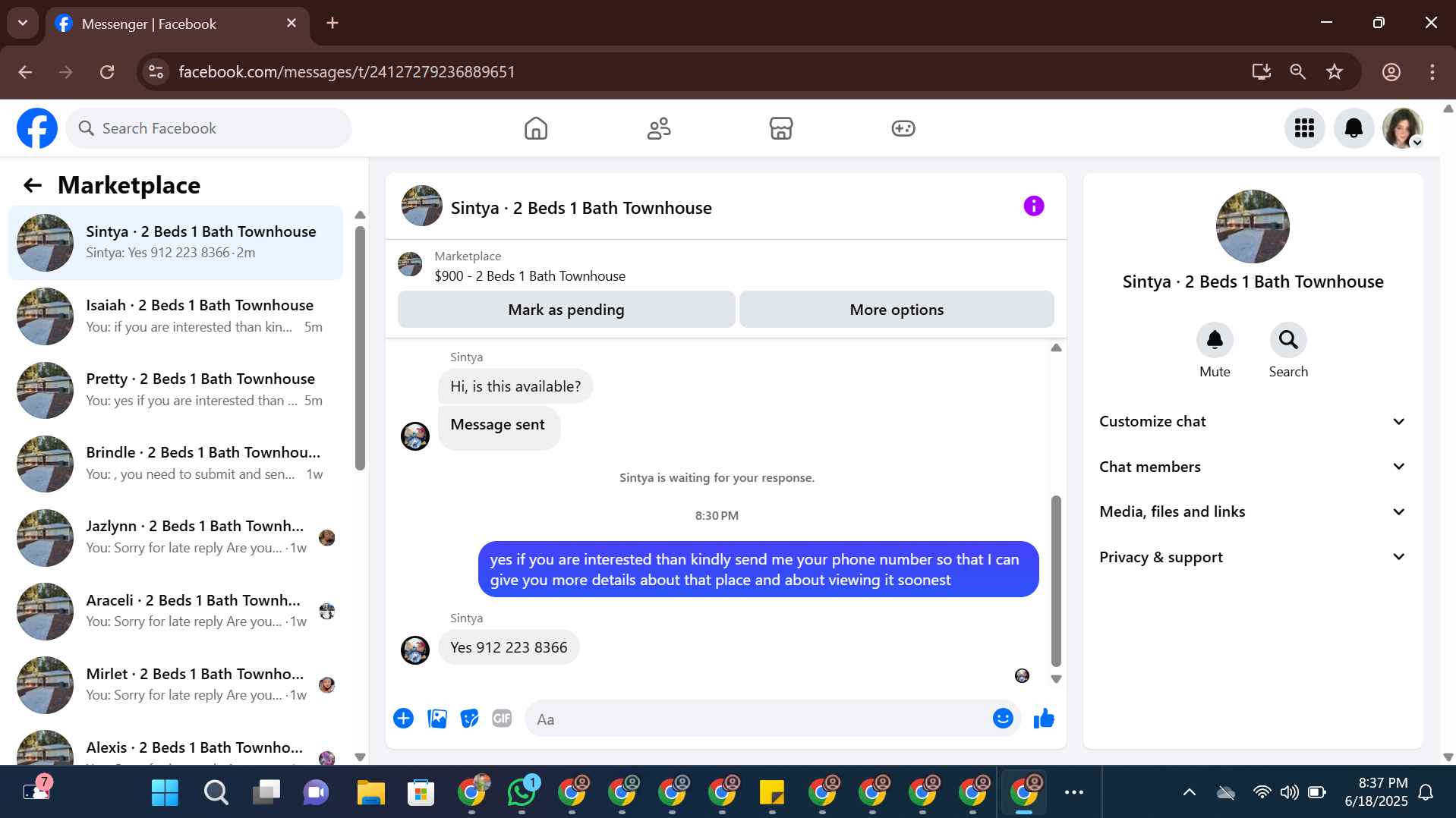Viewport: 1456px width, 818px height.
Task: Open WhatsApp from the taskbar
Action: coord(522,793)
